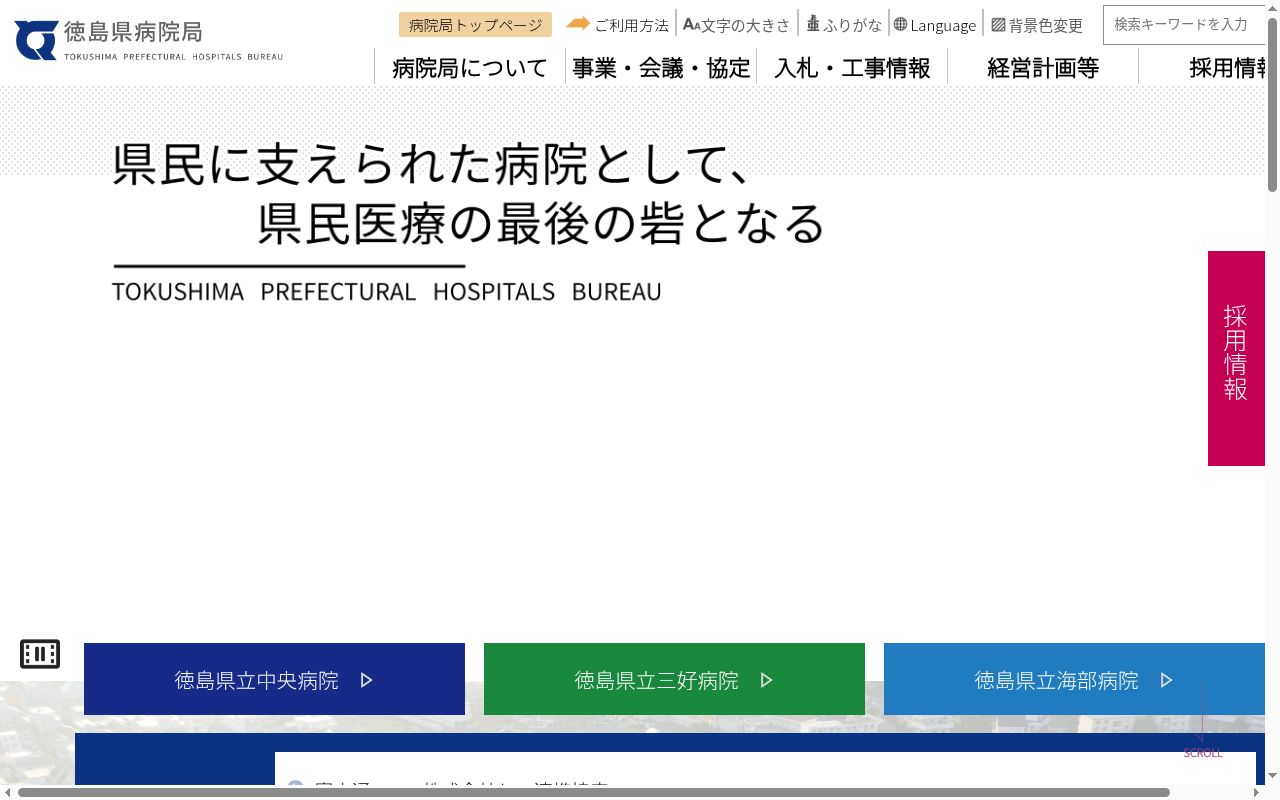Click the globe icon next to Language
Screen dimensions: 1280x800
[900, 24]
